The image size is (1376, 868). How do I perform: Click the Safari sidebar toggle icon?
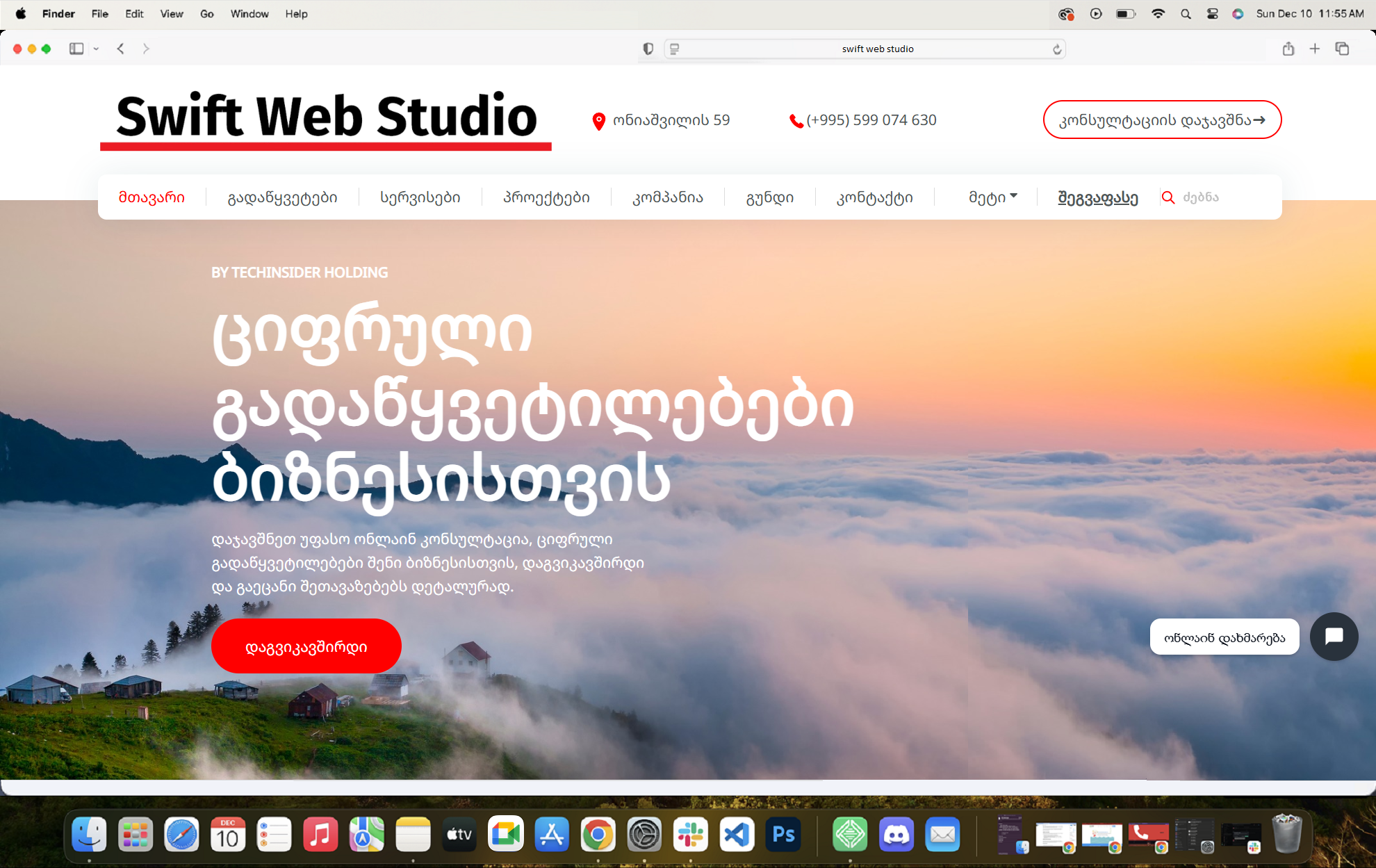tap(76, 49)
